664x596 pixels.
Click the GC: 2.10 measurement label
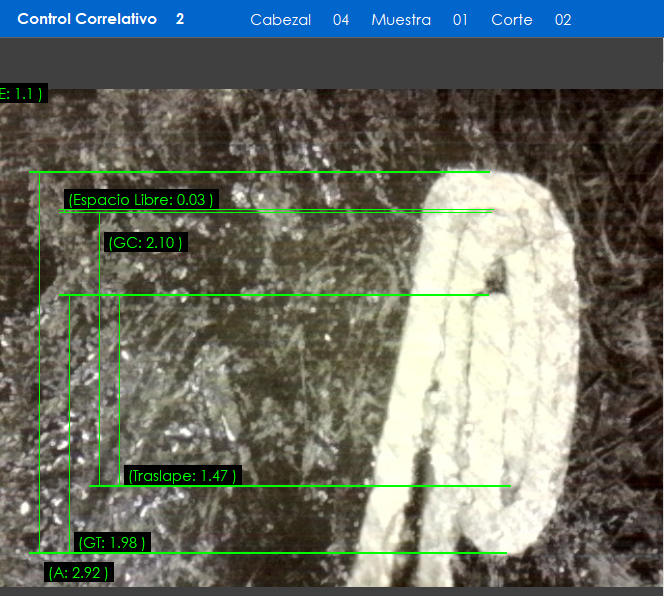pyautogui.click(x=145, y=242)
